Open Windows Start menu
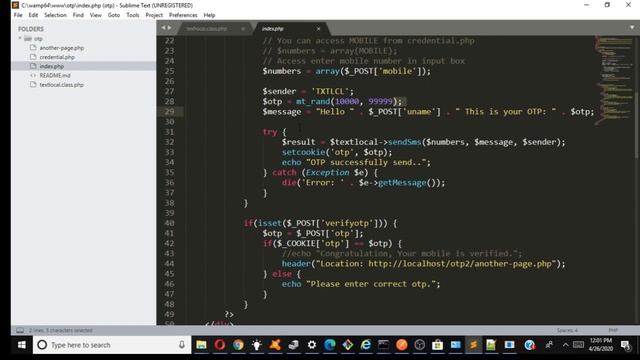640x360 pixels. tap(22, 345)
